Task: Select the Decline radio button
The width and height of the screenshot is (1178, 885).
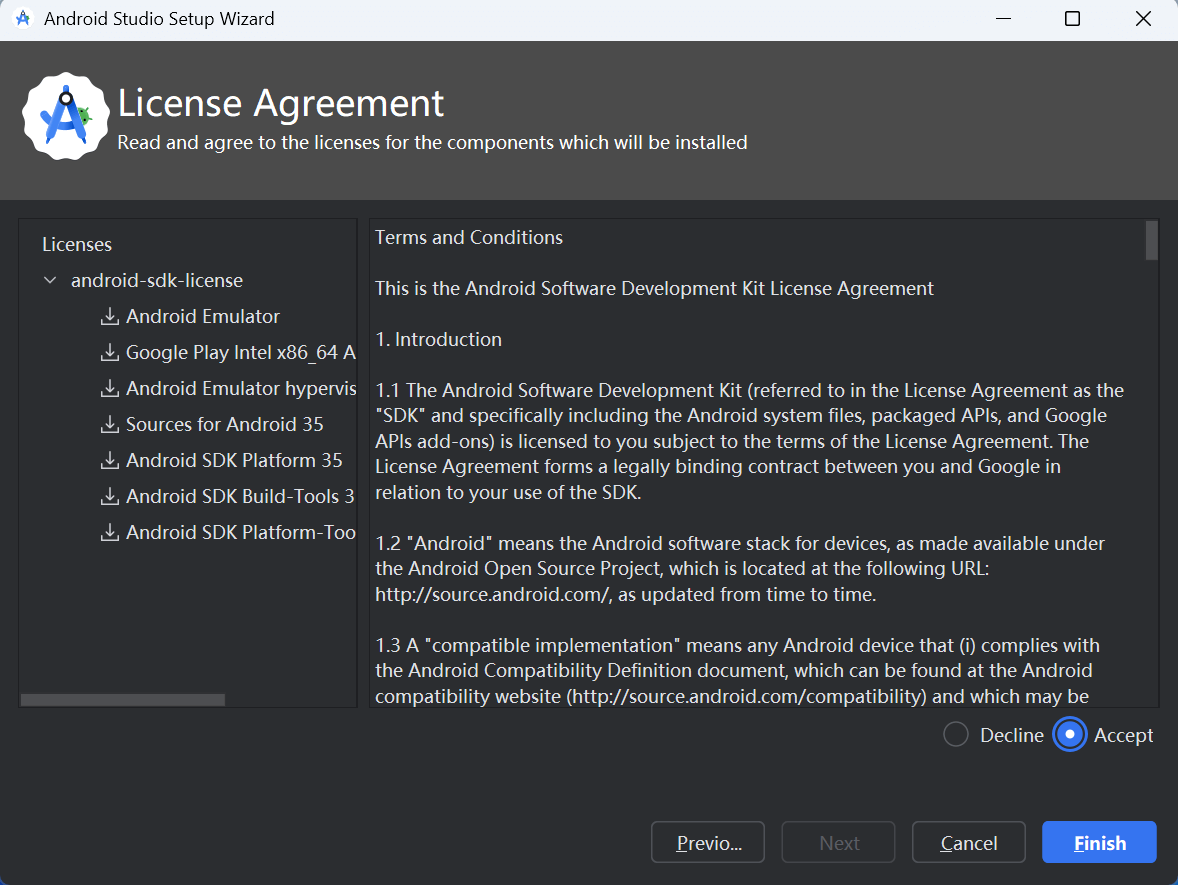Action: coord(956,735)
